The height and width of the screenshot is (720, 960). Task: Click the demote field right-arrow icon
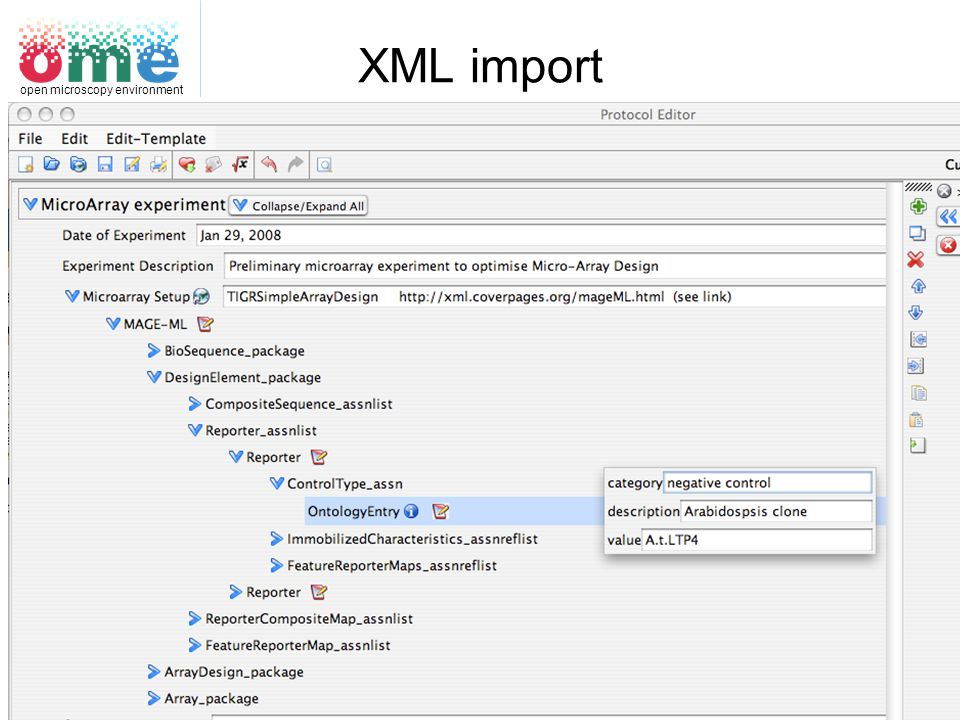(915, 366)
